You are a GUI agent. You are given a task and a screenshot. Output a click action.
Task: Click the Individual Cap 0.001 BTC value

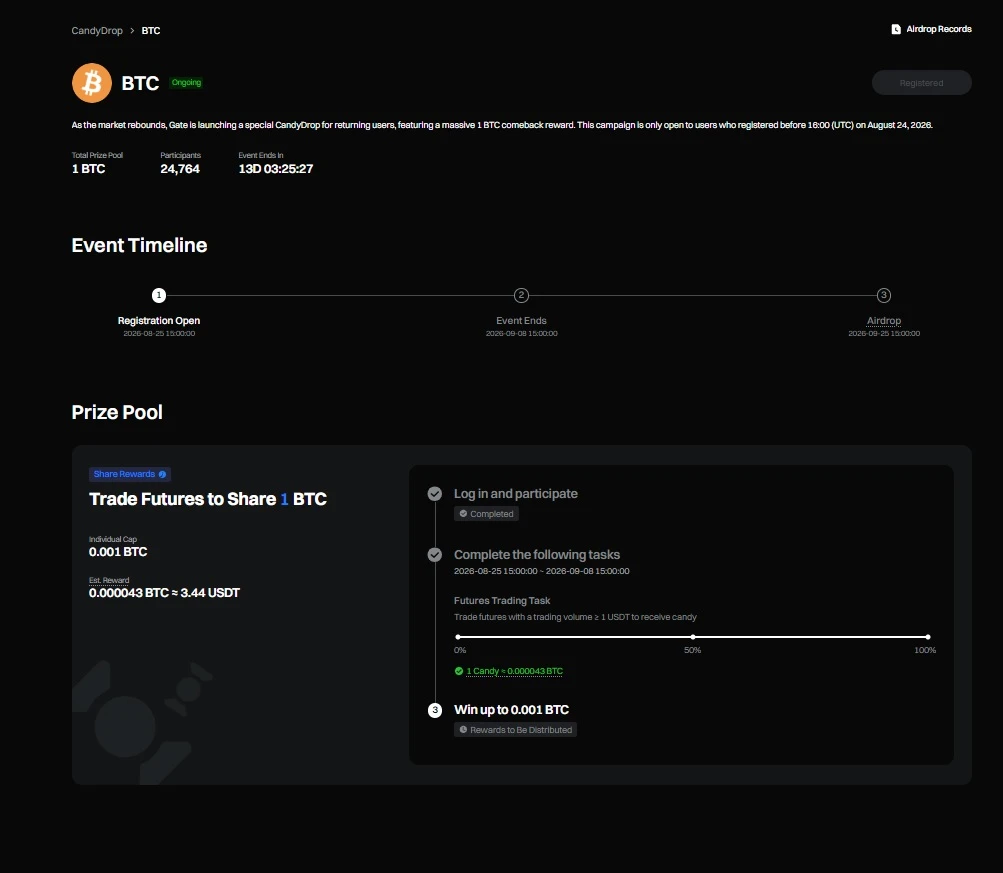click(118, 552)
